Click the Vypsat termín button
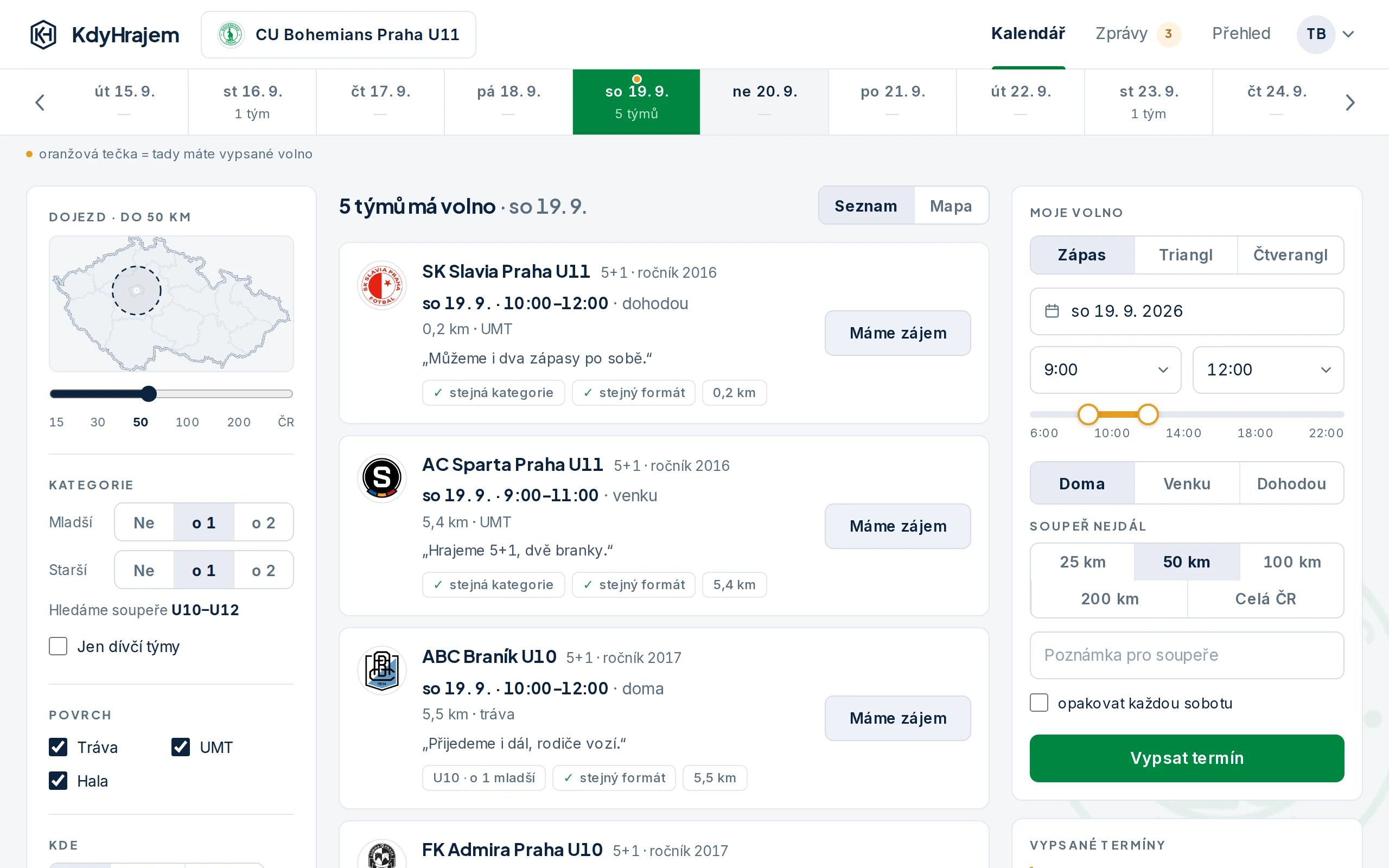Screen dimensions: 1389x868 [1187, 758]
